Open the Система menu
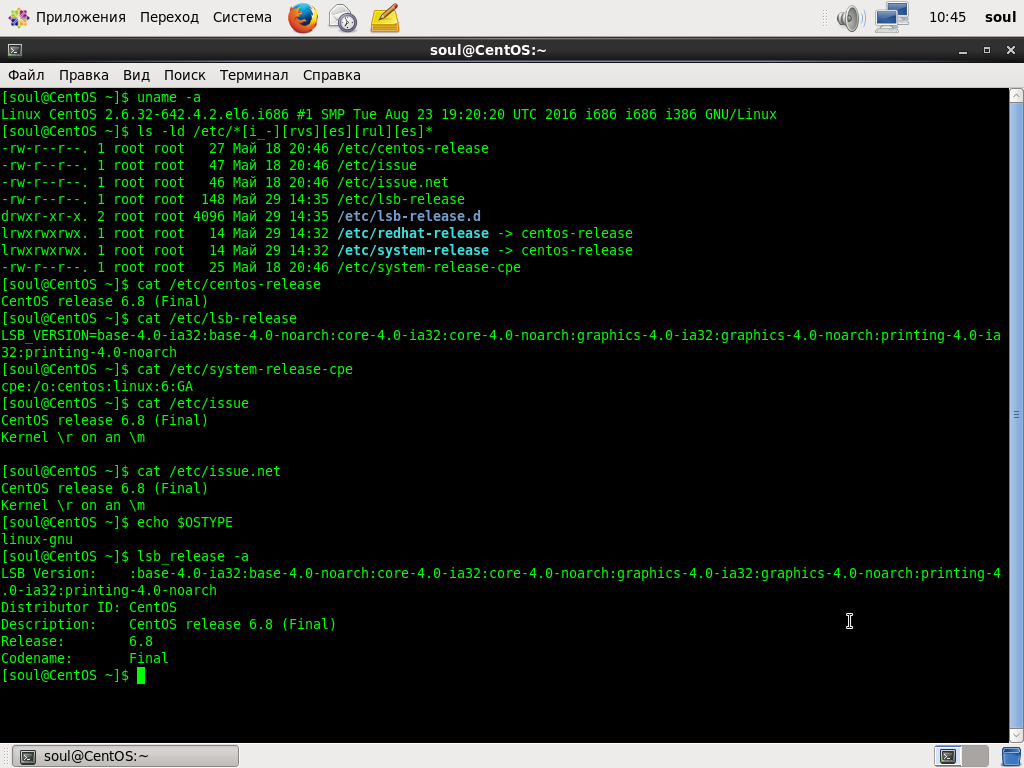Screen dimensions: 1024x768 point(242,18)
